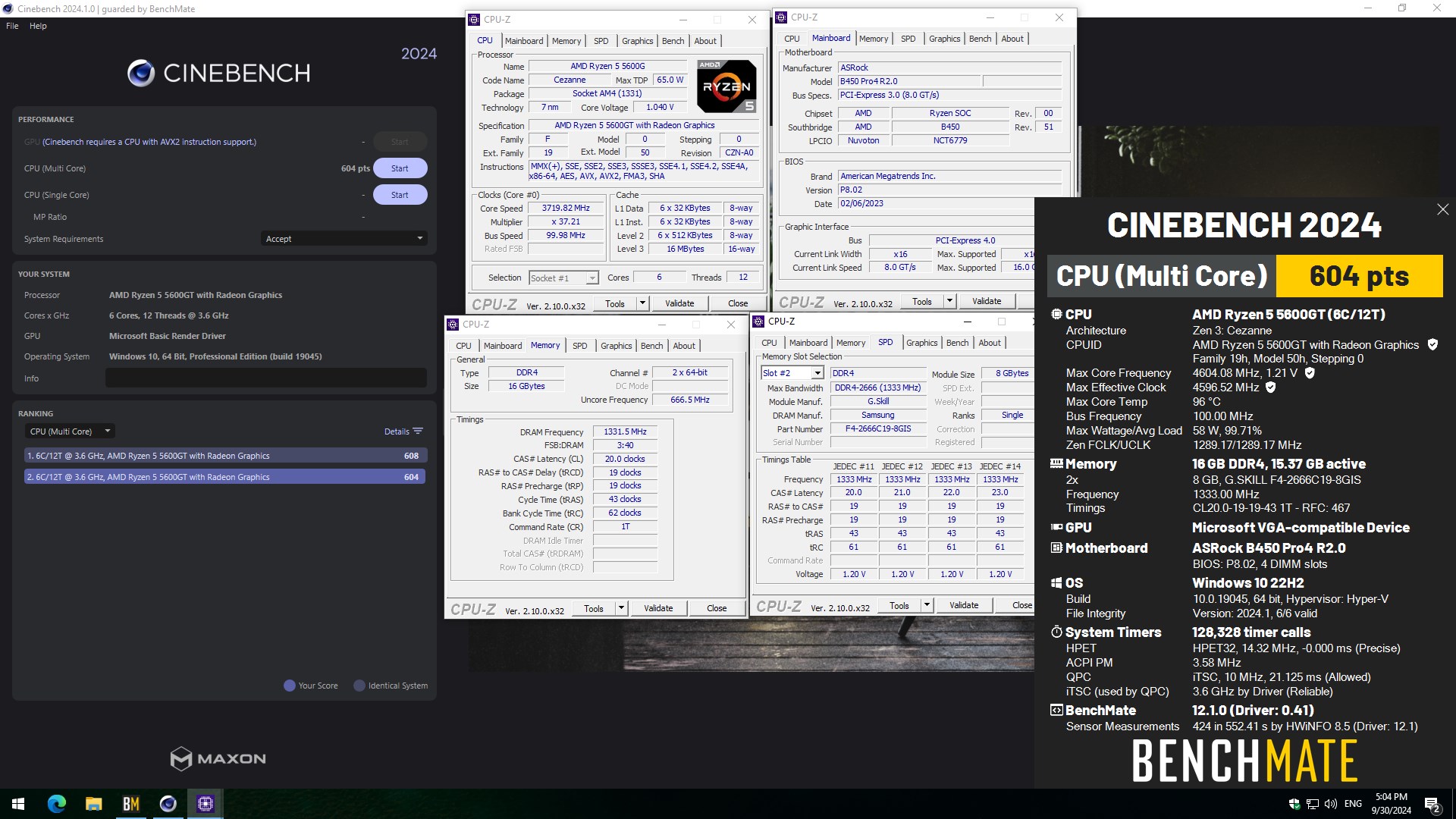Image resolution: width=1456 pixels, height=819 pixels.
Task: Expand Tools arrow in CPU tab window
Action: click(642, 303)
